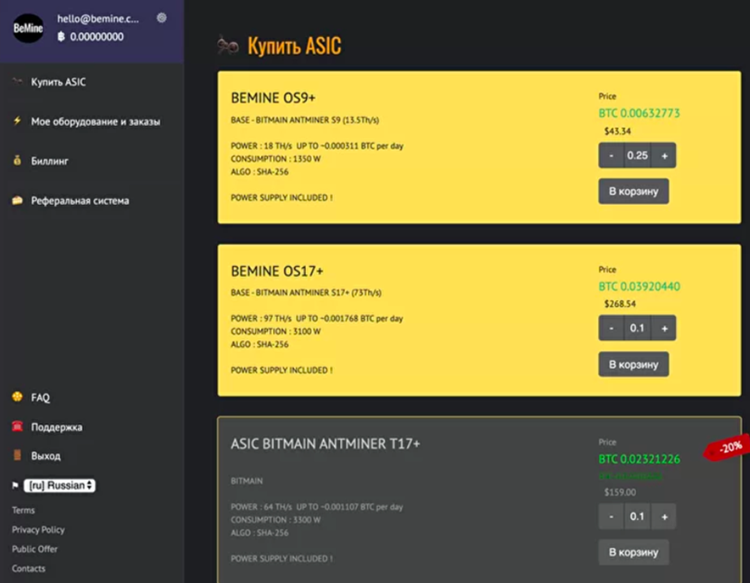Click the lightning bolt equipment icon
750x583 pixels.
click(17, 121)
